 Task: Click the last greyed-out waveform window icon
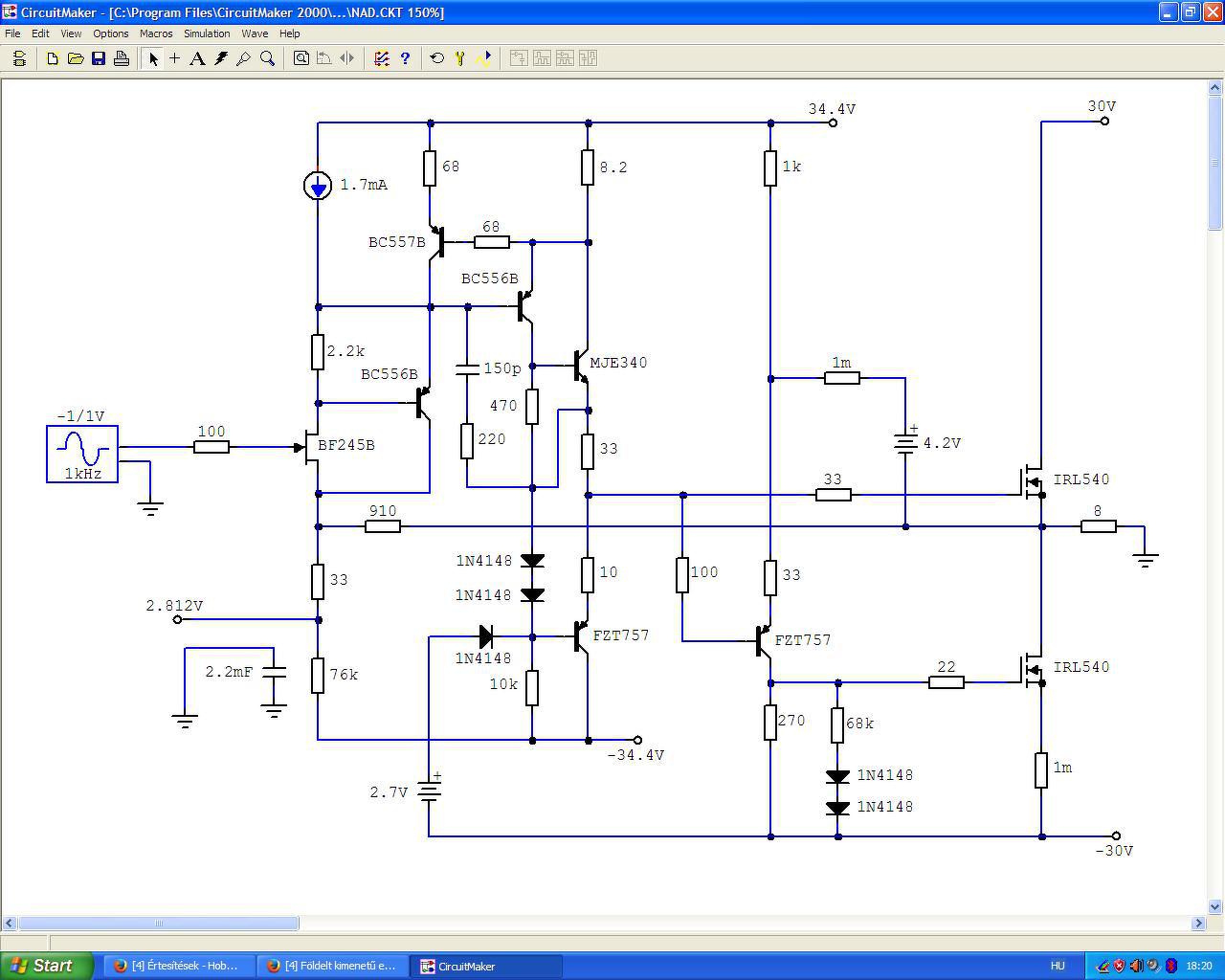(x=588, y=58)
